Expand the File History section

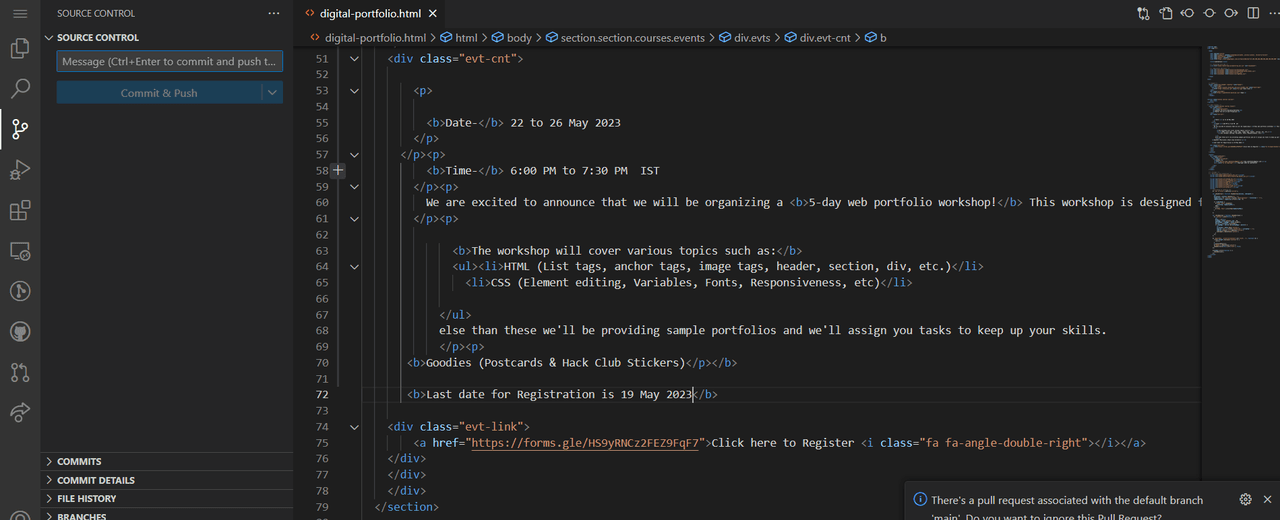click(x=86, y=498)
